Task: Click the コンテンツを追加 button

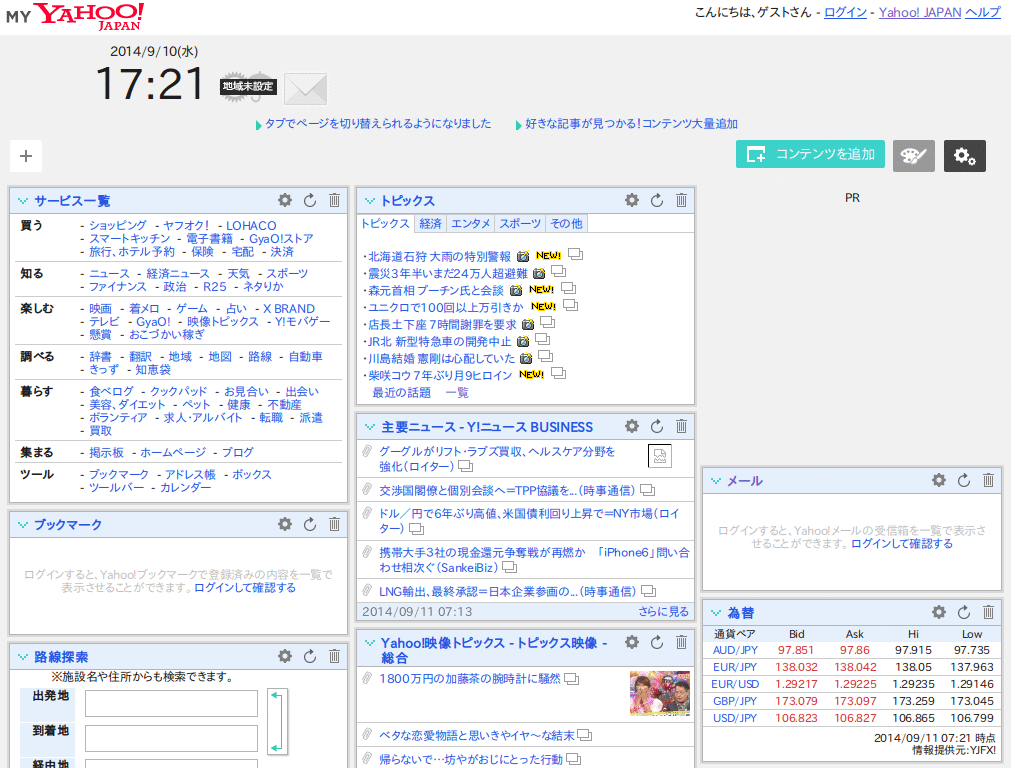Action: coord(810,154)
